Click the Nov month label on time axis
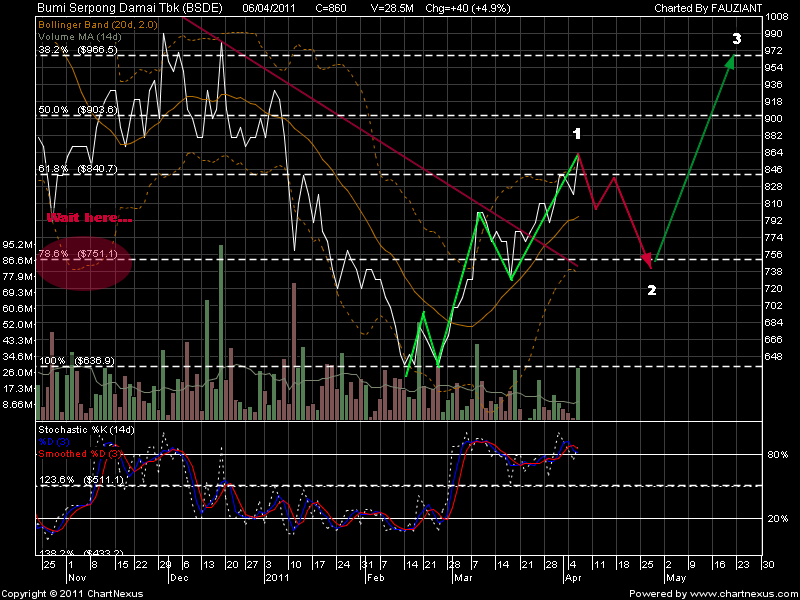This screenshot has height=600, width=800. 78,578
